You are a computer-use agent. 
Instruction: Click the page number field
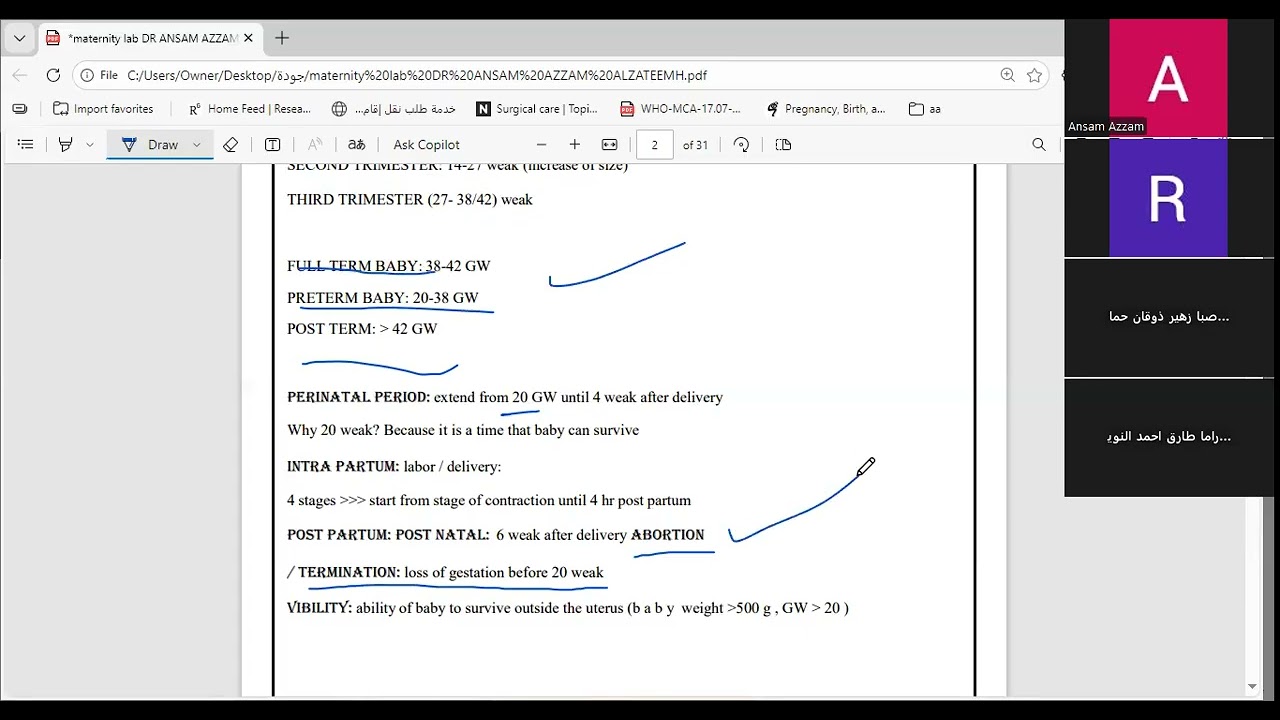point(655,145)
